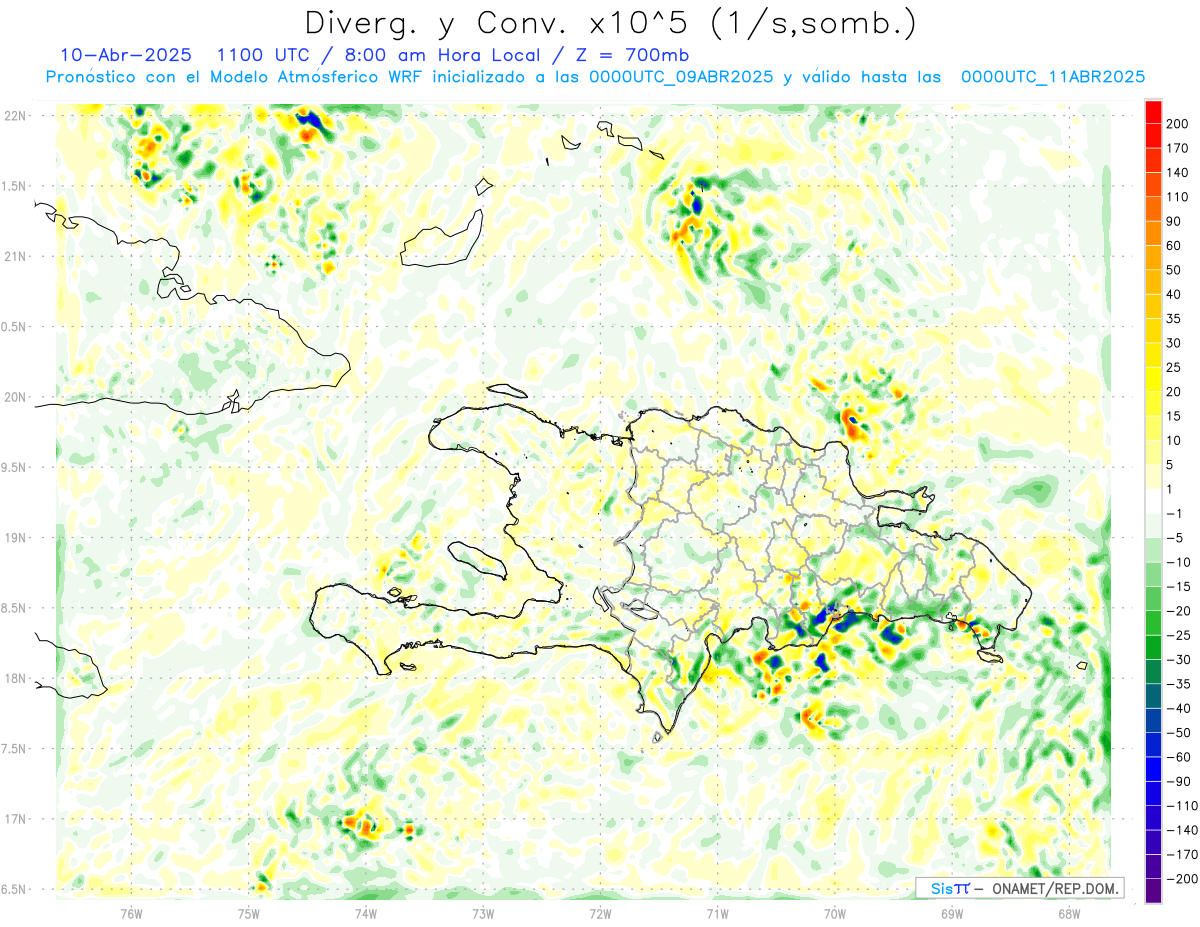Select the date text "10-Abr-2025"
1200x927 pixels.
tap(126, 55)
